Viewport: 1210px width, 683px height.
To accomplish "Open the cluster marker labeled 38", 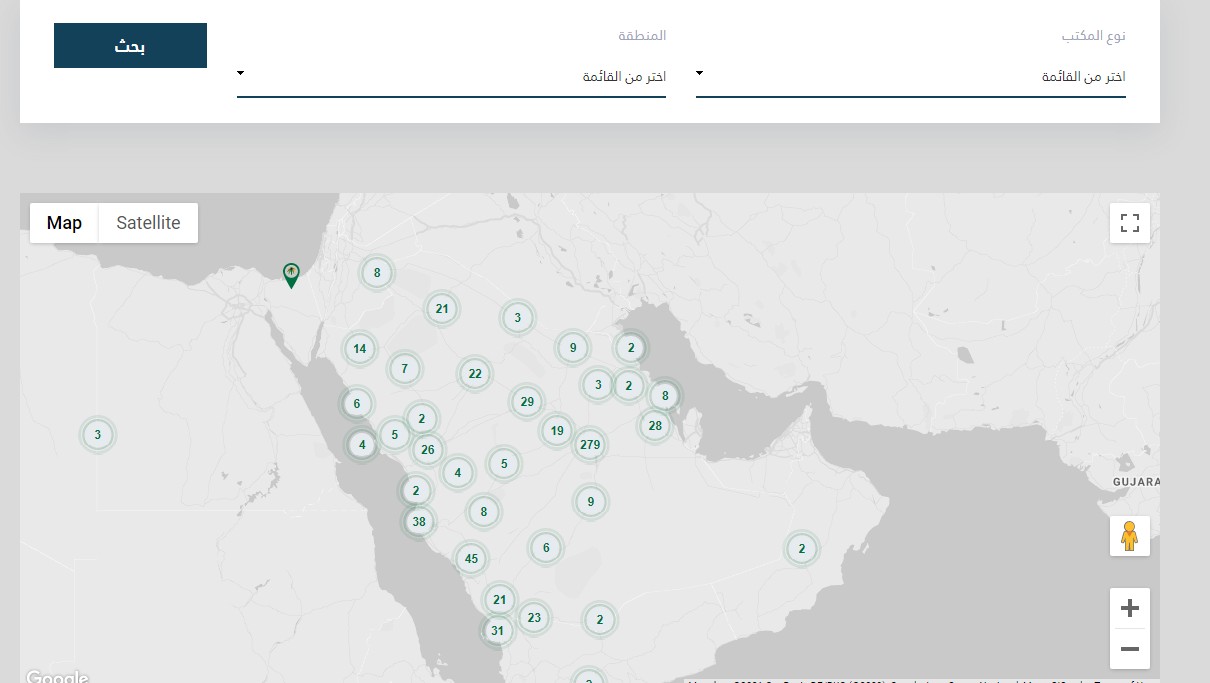I will point(419,521).
